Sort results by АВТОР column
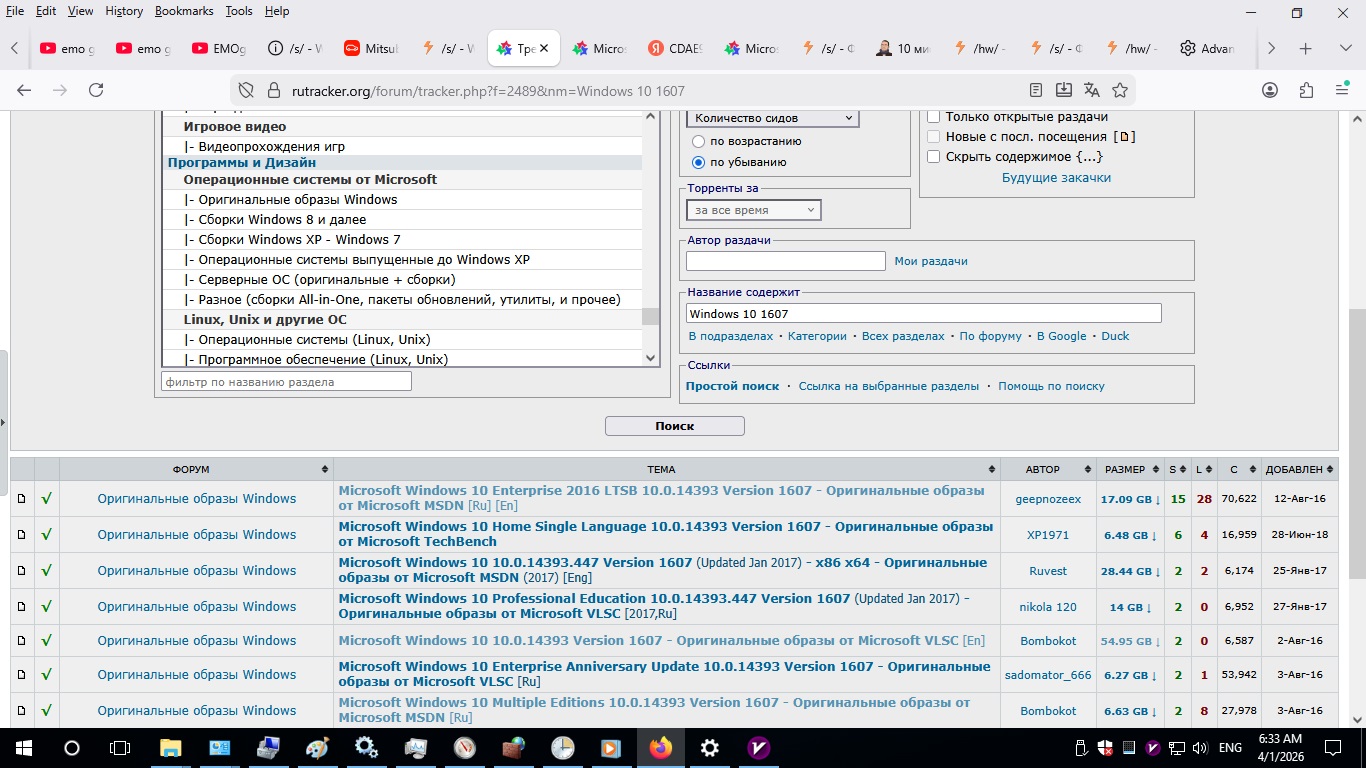 [1048, 469]
